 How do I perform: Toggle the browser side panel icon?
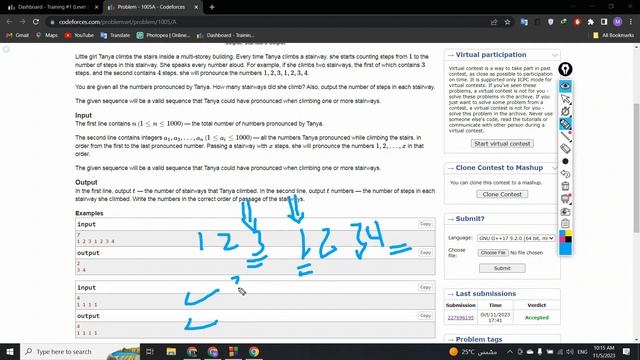(x=604, y=22)
